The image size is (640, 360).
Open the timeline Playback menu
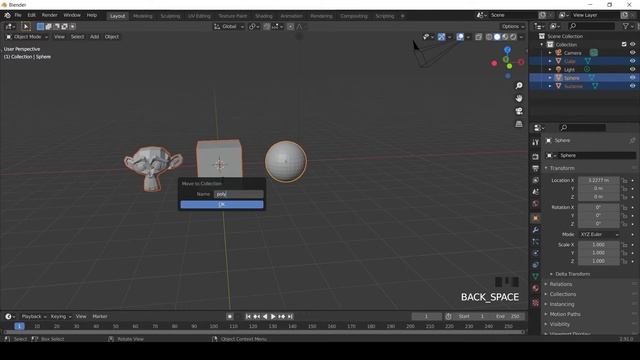33,316
